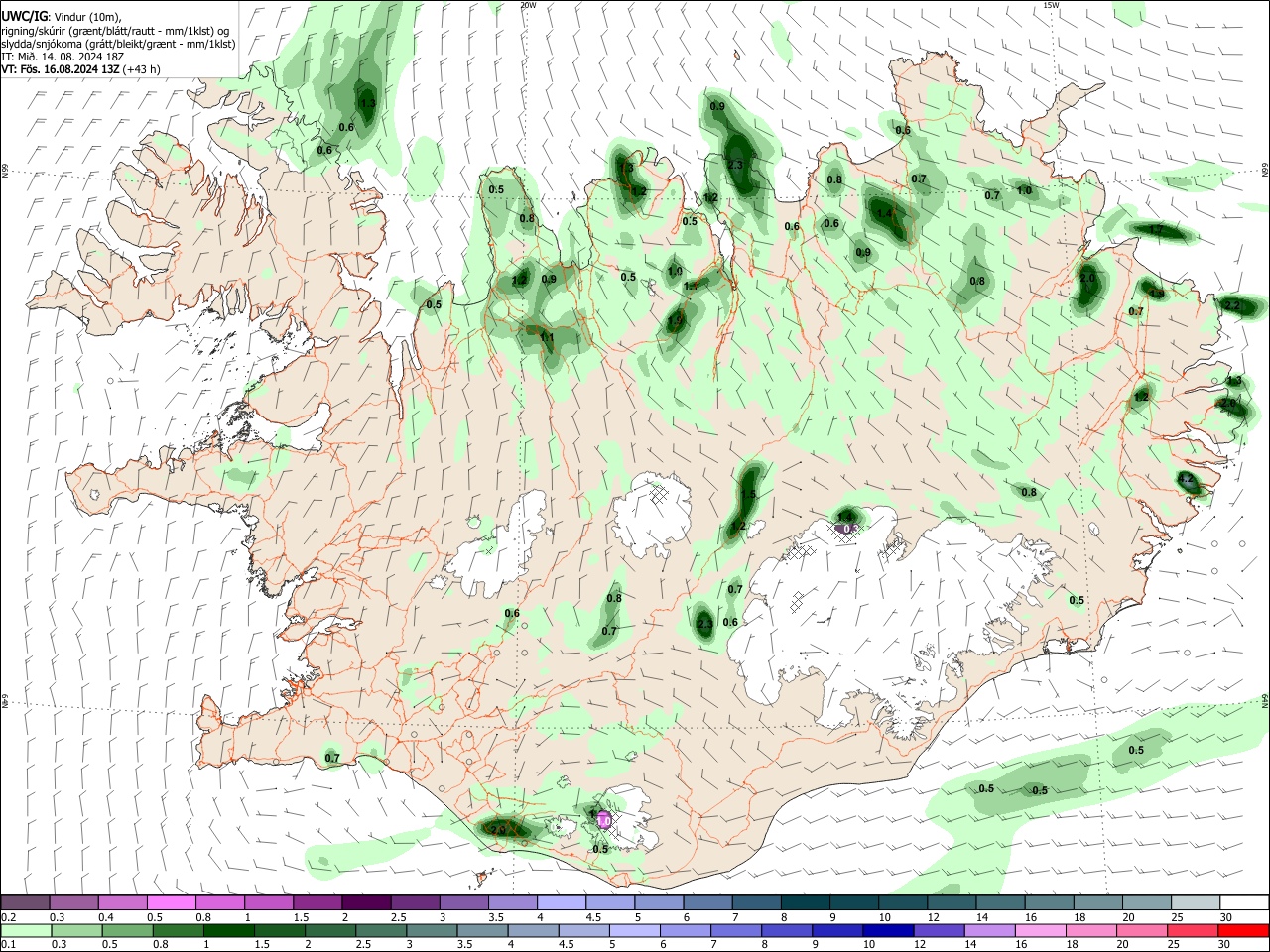The image size is (1270, 952).
Task: Click the light periwinkle 4 swatch in snow scale
Action: 562,902
